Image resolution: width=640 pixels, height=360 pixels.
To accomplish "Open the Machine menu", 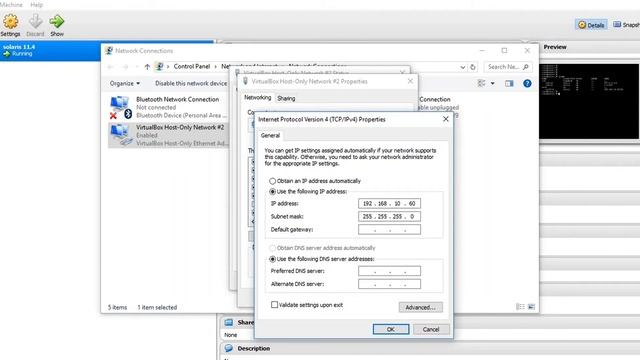I will tap(11, 5).
